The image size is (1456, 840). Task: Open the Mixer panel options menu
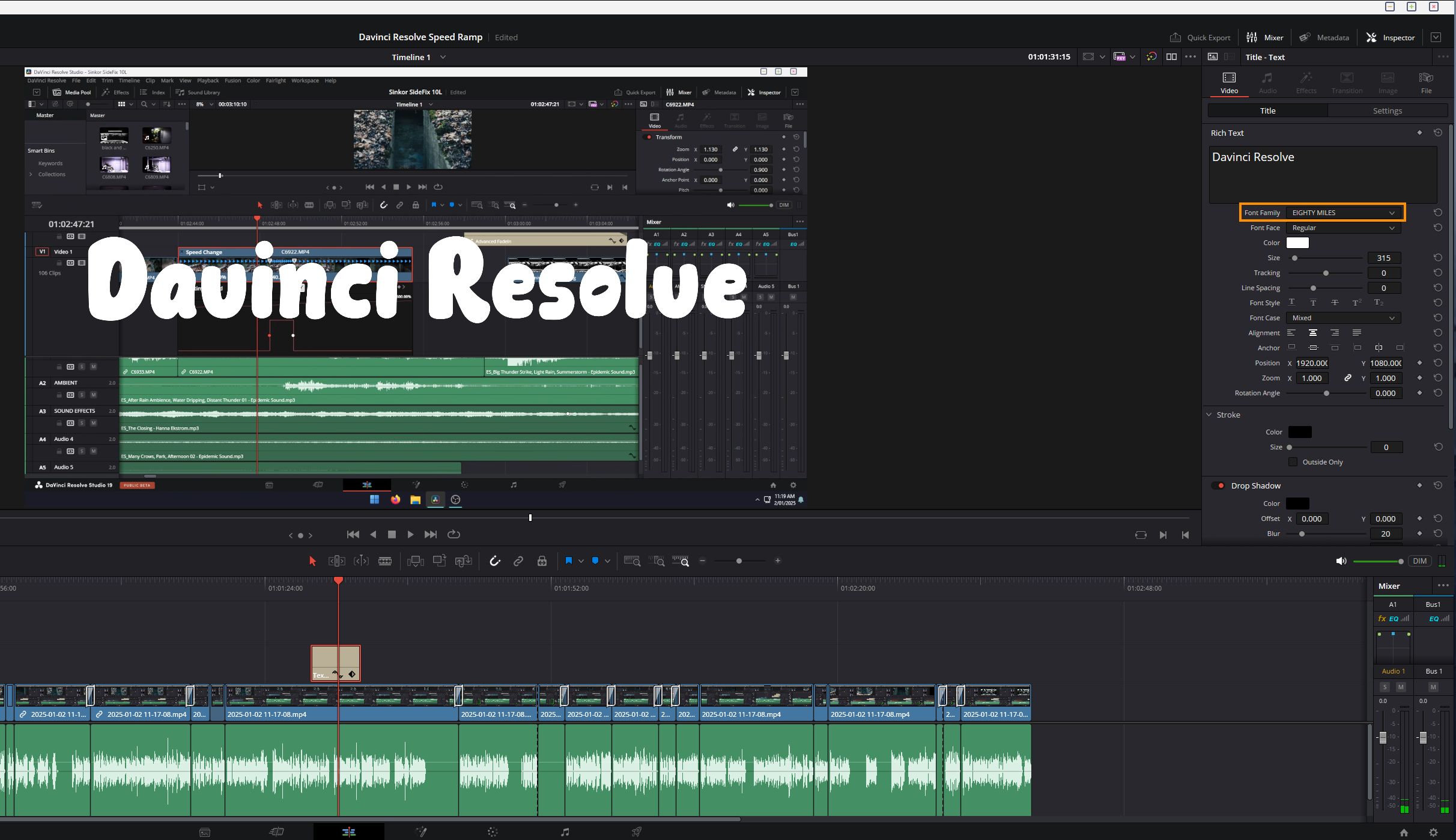click(1443, 585)
